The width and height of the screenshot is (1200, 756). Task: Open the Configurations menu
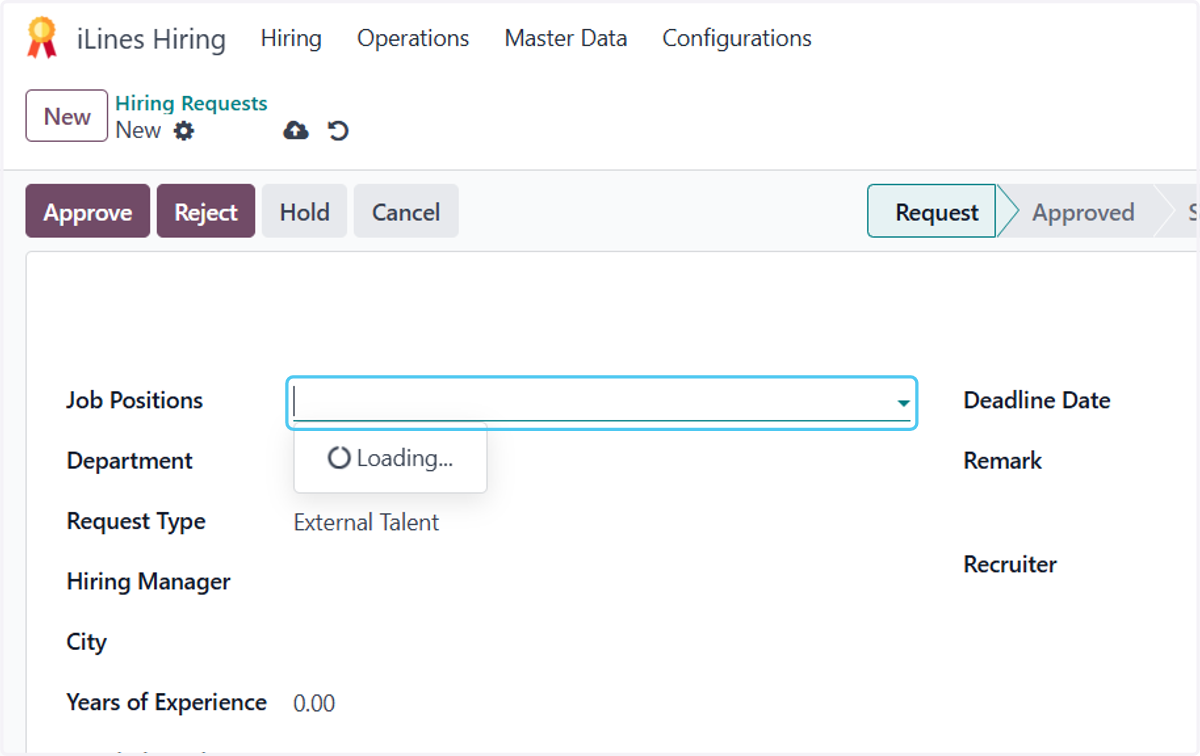click(737, 39)
